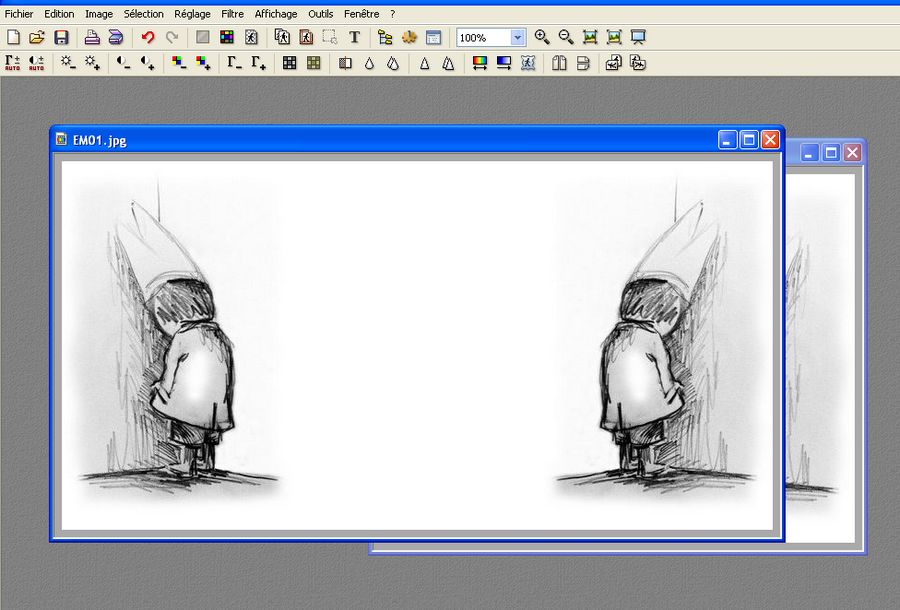Save the image with the floppy disk icon
This screenshot has width=900, height=610.
(x=61, y=37)
